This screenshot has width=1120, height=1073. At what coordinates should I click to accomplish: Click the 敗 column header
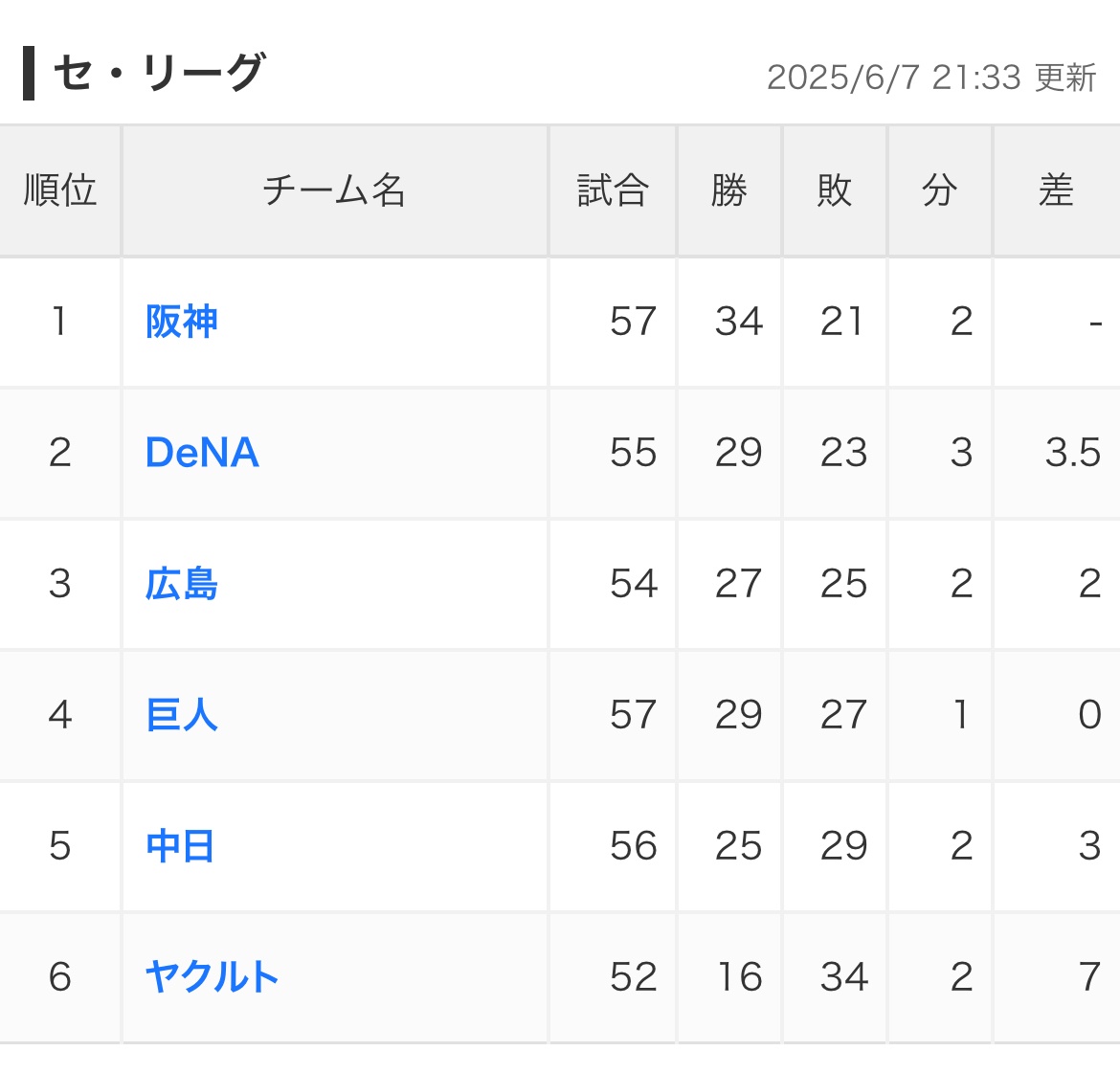pyautogui.click(x=835, y=190)
